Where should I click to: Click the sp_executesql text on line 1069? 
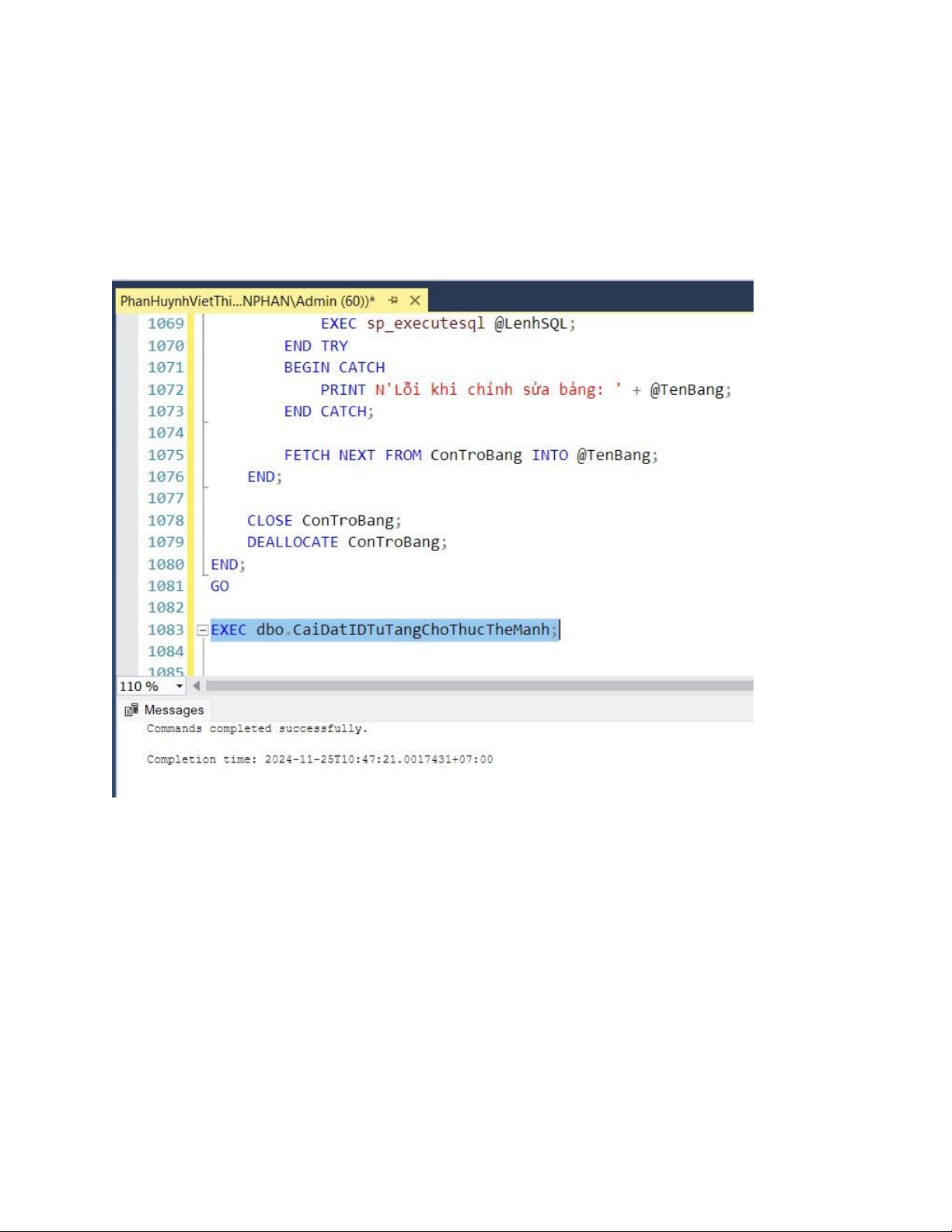pyautogui.click(x=426, y=323)
